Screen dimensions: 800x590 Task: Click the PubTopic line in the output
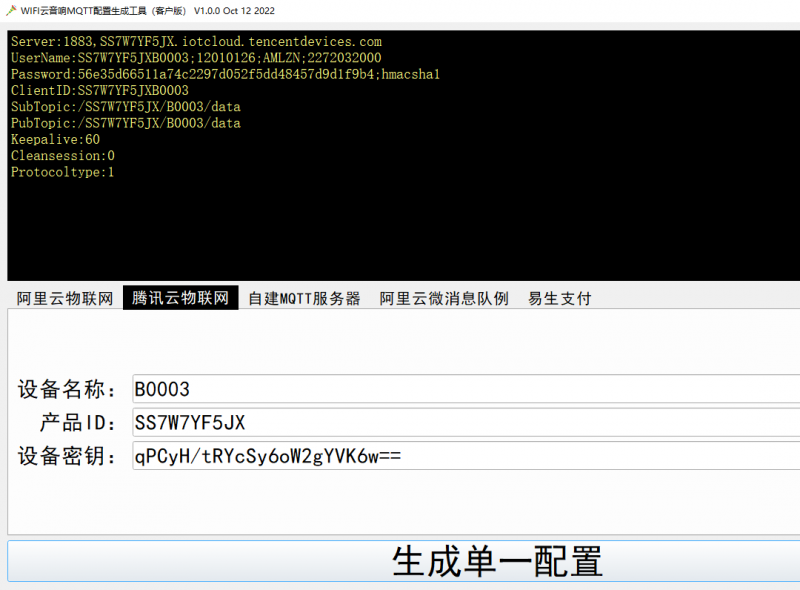[126, 123]
